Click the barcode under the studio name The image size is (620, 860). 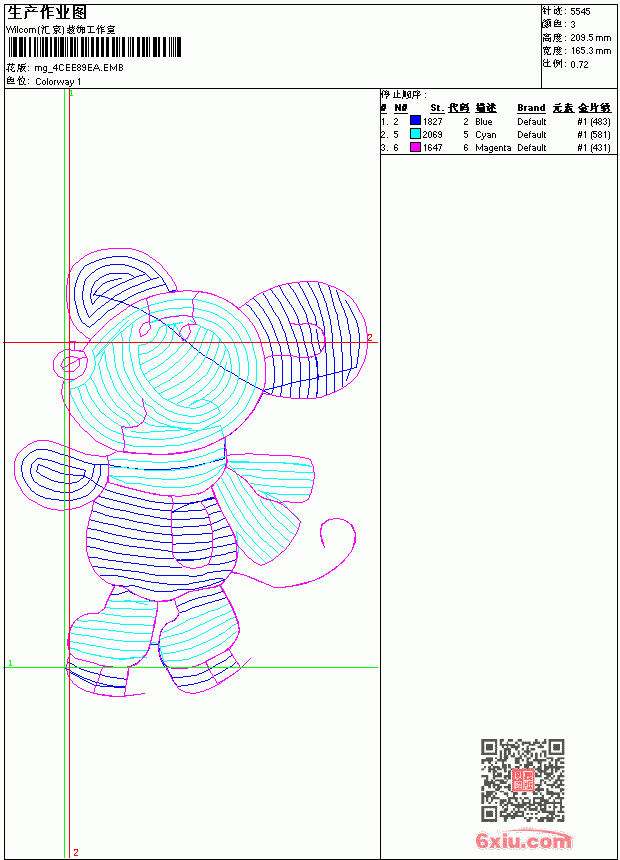click(94, 47)
